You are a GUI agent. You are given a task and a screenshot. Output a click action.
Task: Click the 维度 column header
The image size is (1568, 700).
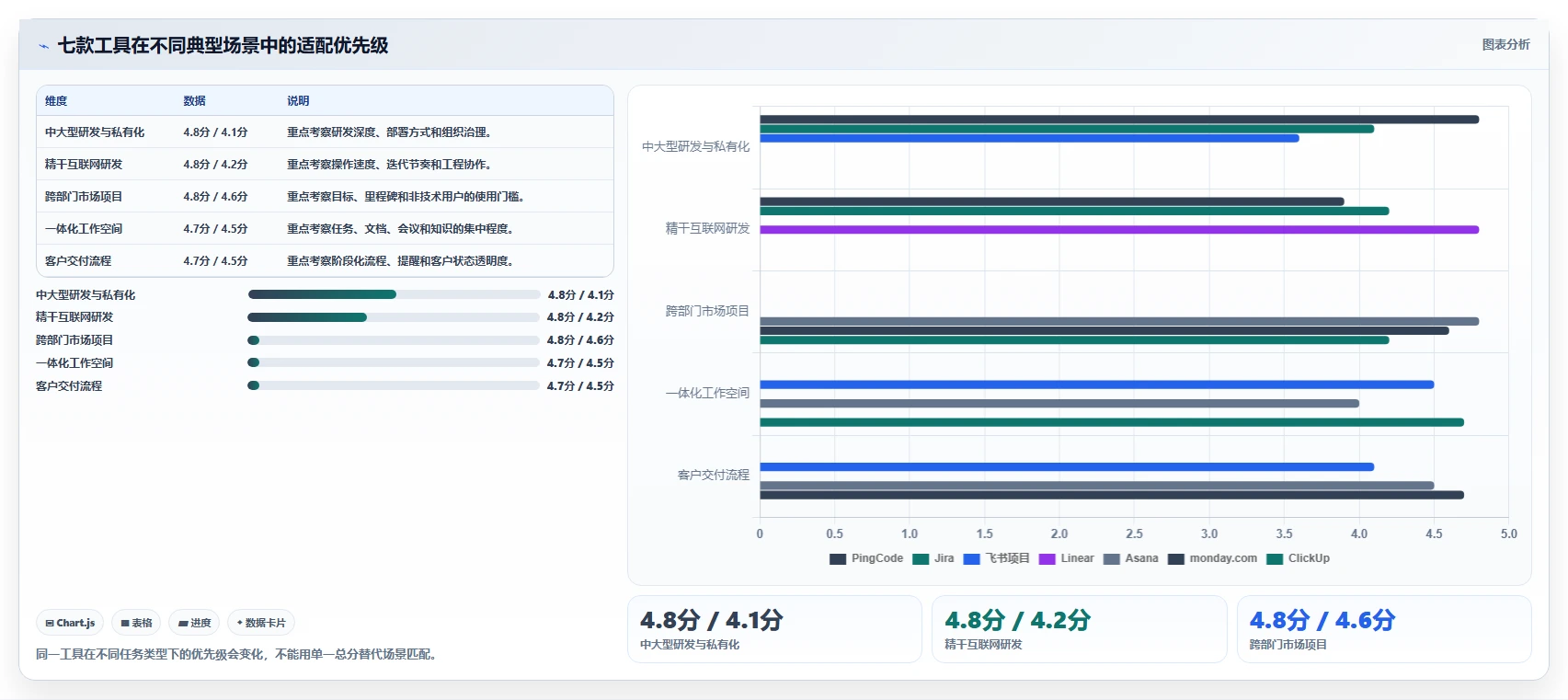(56, 101)
